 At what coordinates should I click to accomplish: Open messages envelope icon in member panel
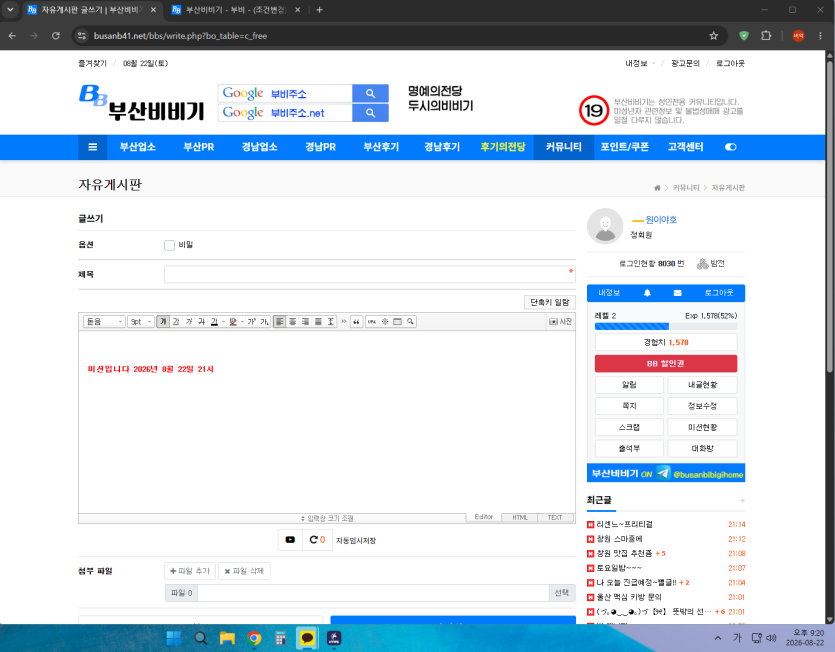677,293
